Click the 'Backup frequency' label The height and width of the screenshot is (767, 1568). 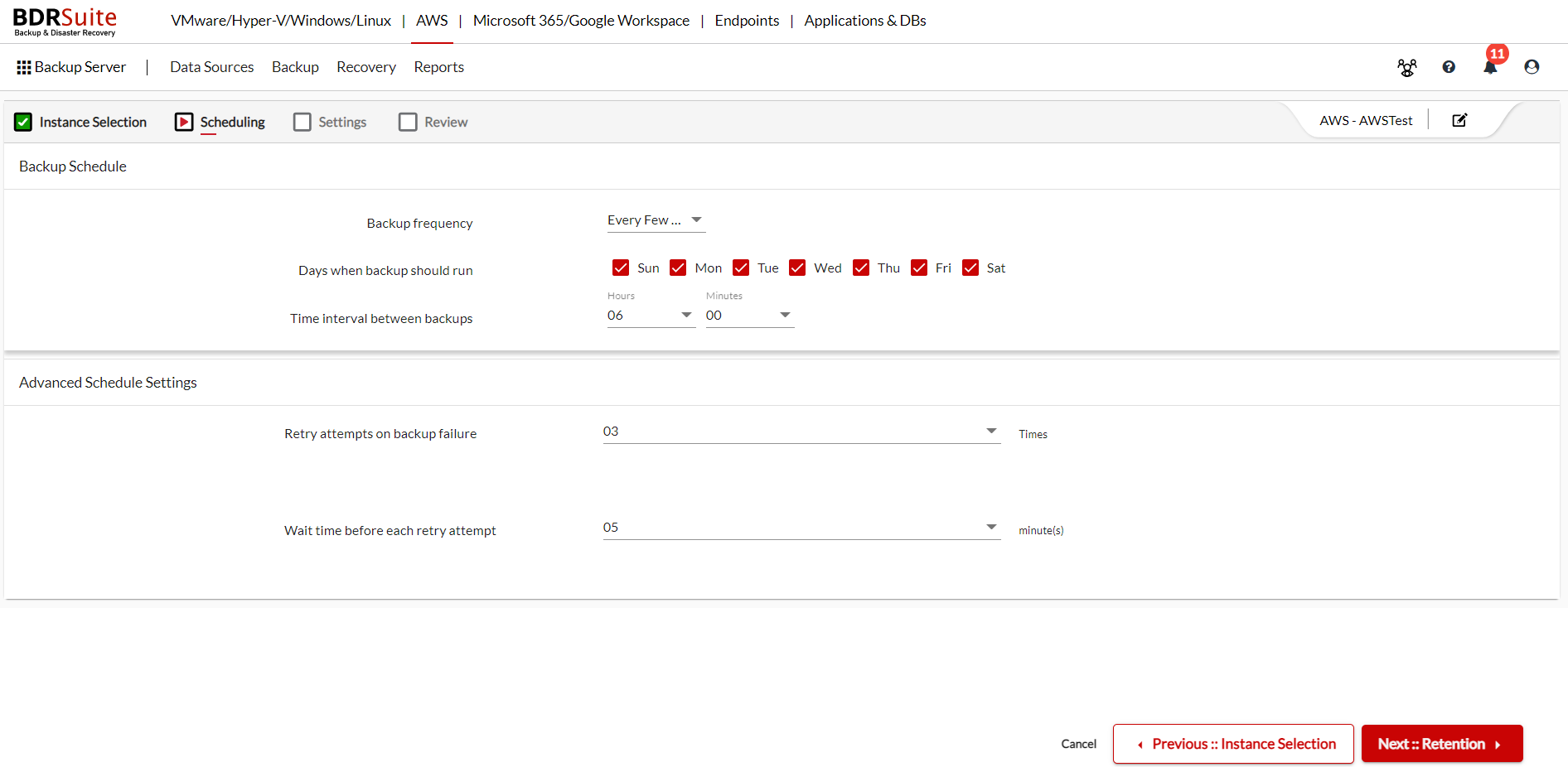[419, 224]
